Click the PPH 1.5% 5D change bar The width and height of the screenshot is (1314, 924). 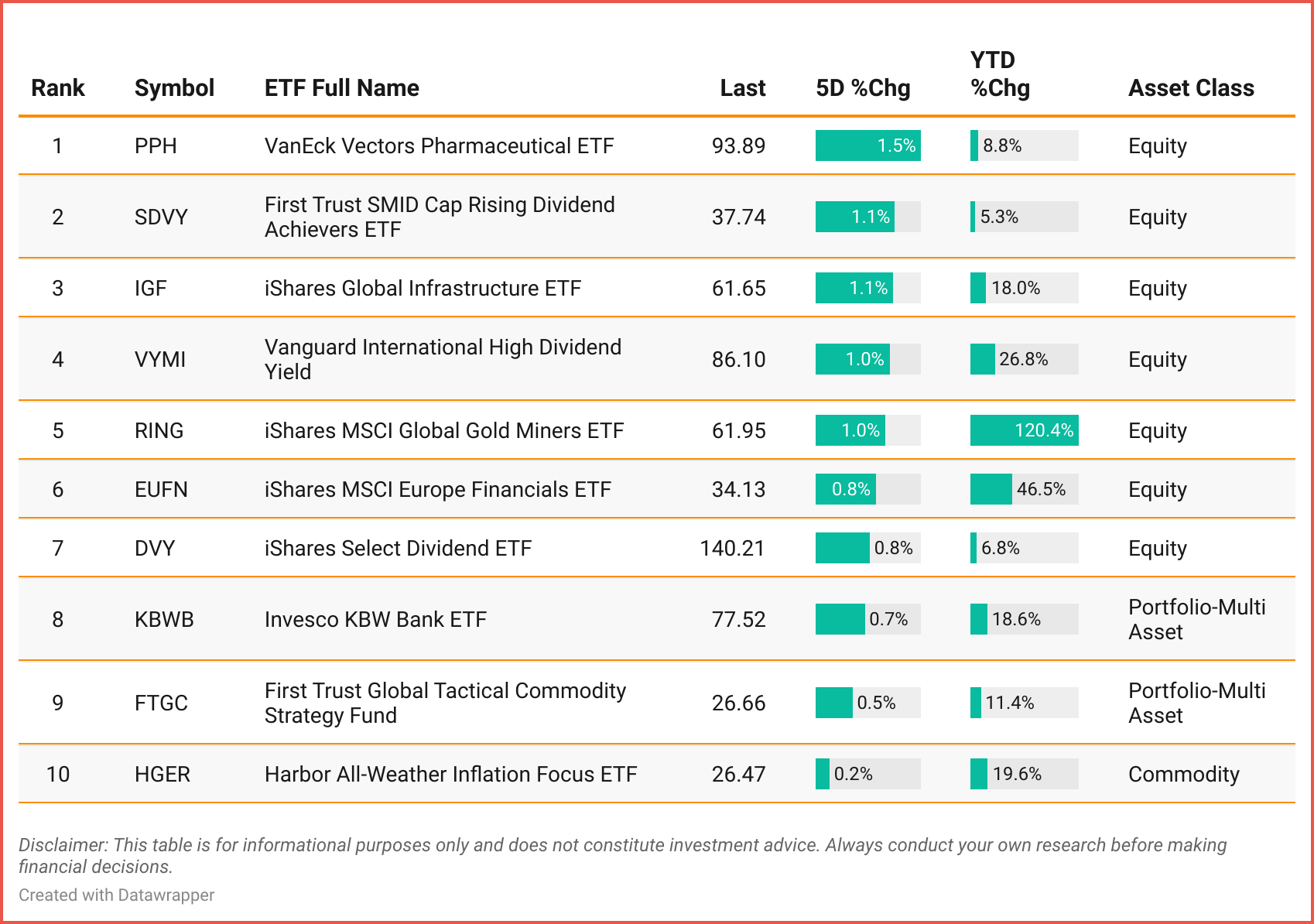pos(867,146)
